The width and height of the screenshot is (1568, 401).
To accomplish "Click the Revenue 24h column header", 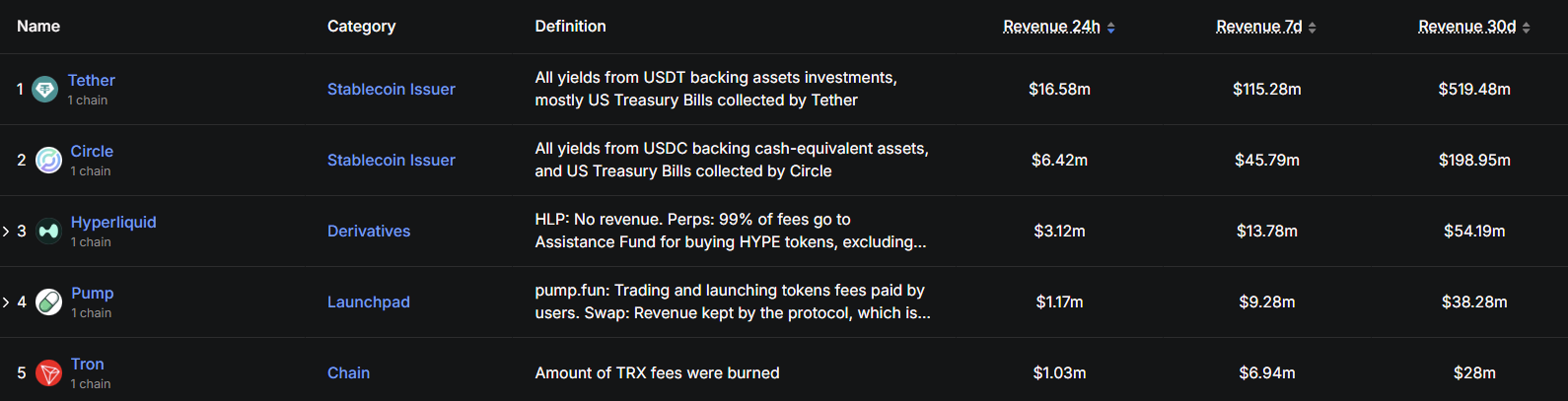I will 1051,27.
